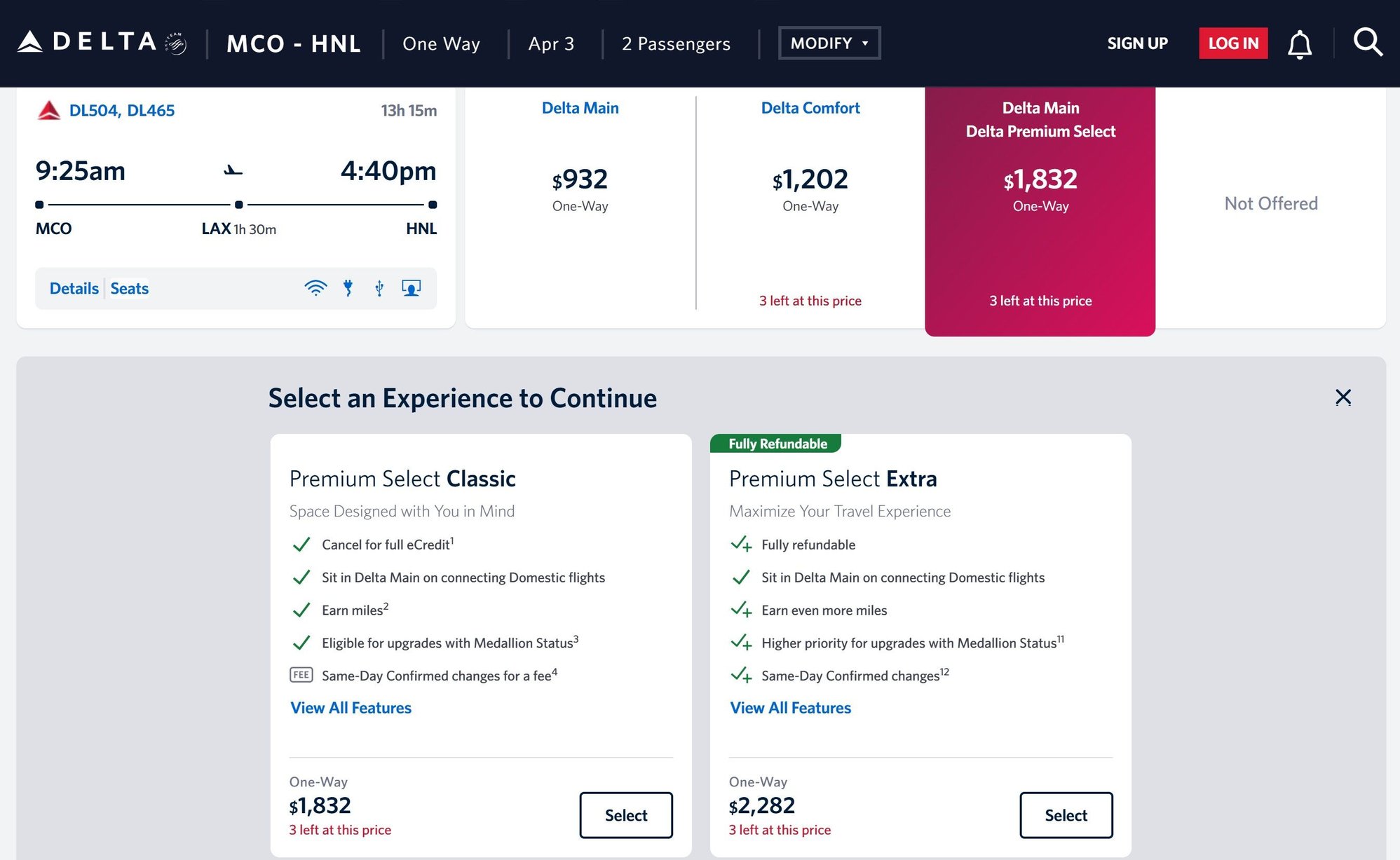View All Features for Premium Select Extra
1400x860 pixels.
[x=790, y=708]
